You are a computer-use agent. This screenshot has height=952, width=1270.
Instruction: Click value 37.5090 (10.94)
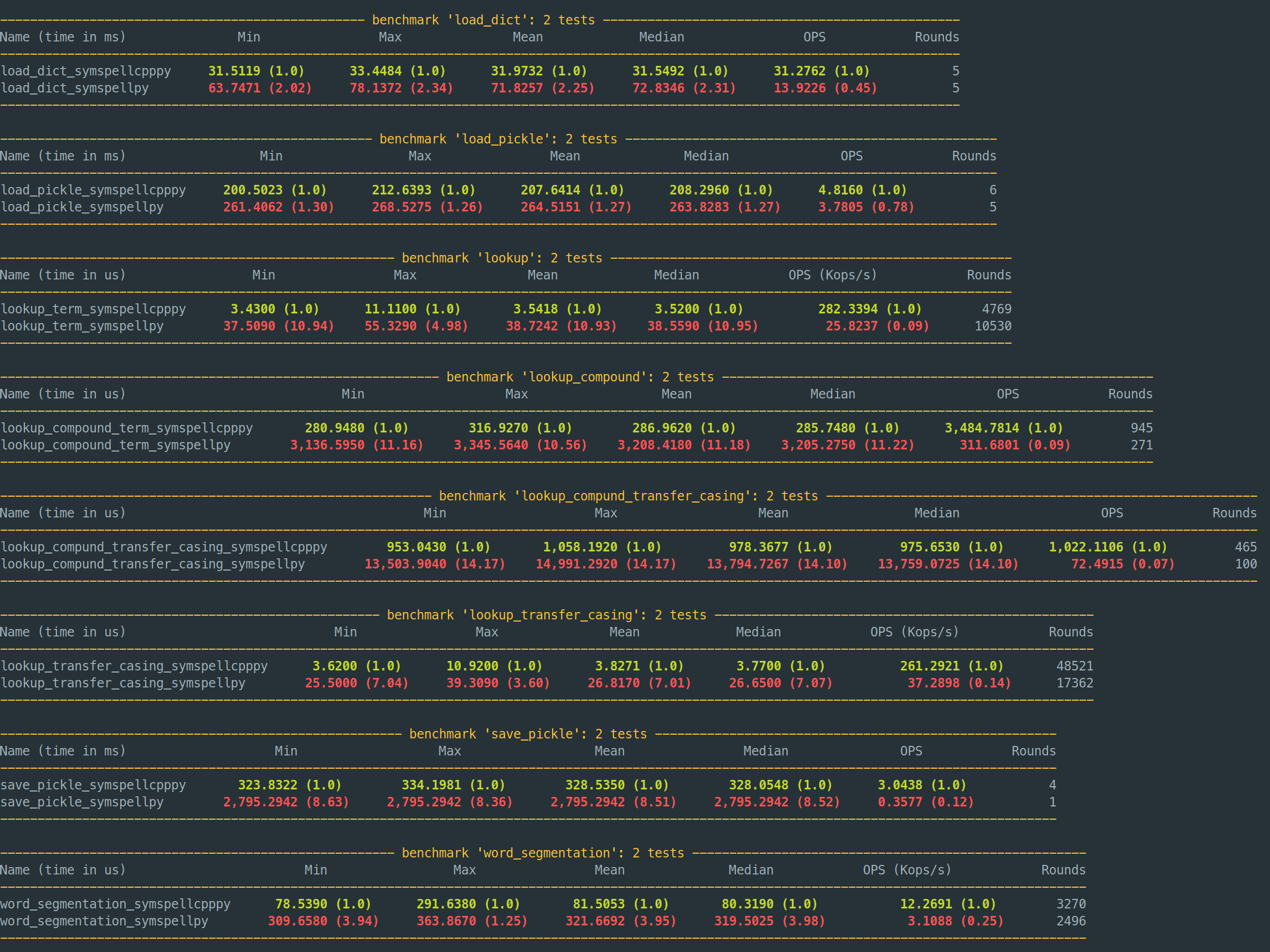(x=278, y=327)
